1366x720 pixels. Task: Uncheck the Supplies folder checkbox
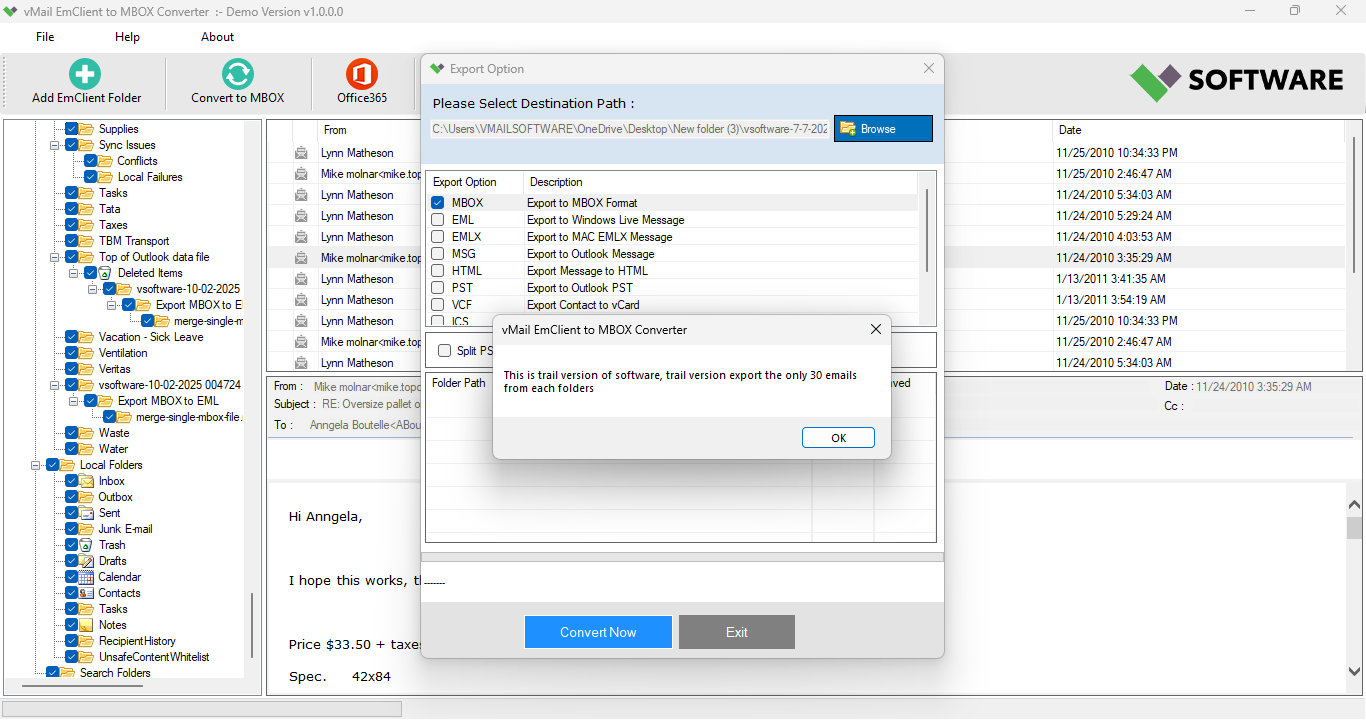coord(72,129)
